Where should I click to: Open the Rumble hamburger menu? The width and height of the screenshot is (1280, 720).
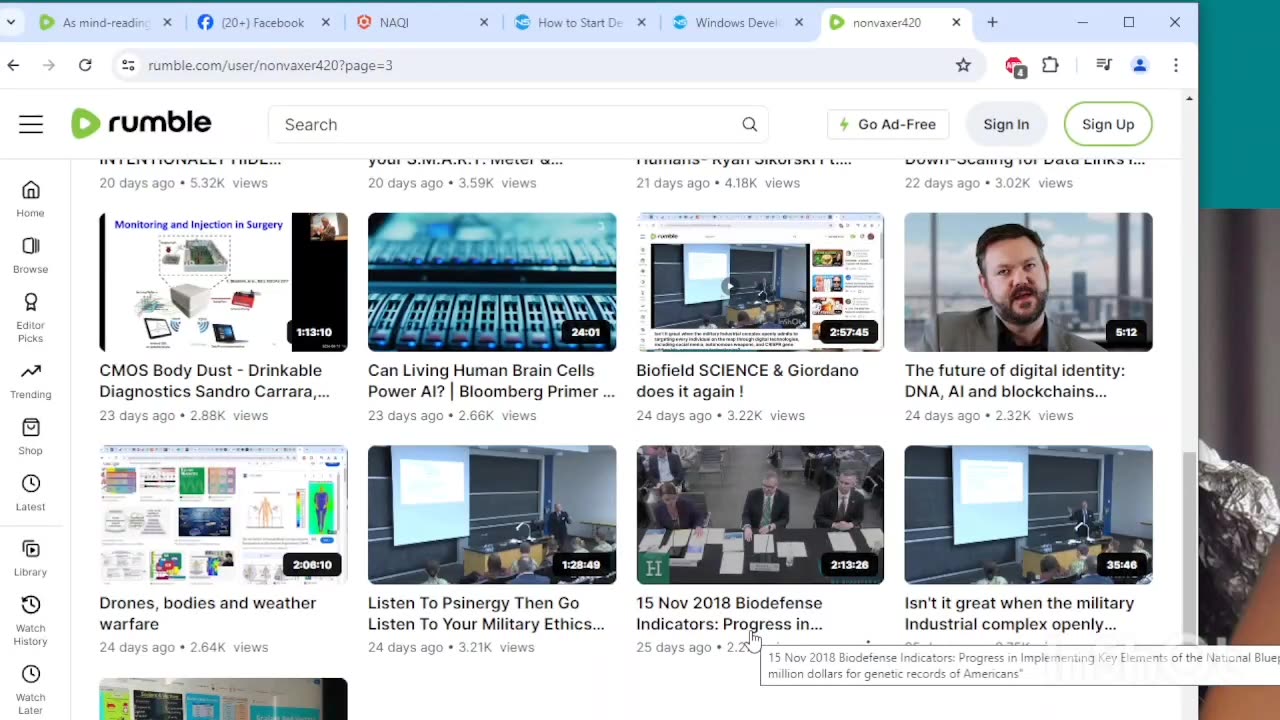31,124
